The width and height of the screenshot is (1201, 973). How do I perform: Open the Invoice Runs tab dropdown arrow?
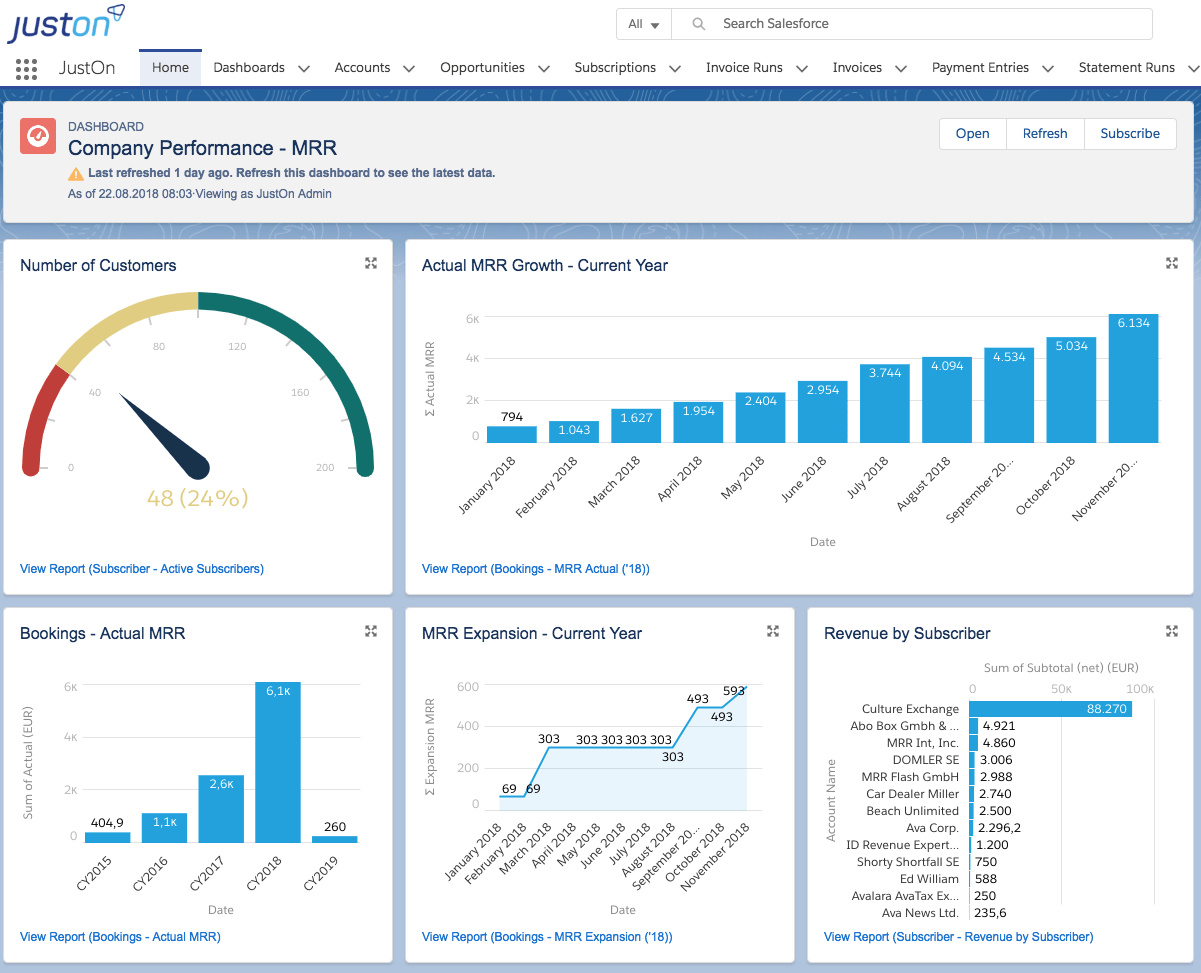tap(802, 69)
